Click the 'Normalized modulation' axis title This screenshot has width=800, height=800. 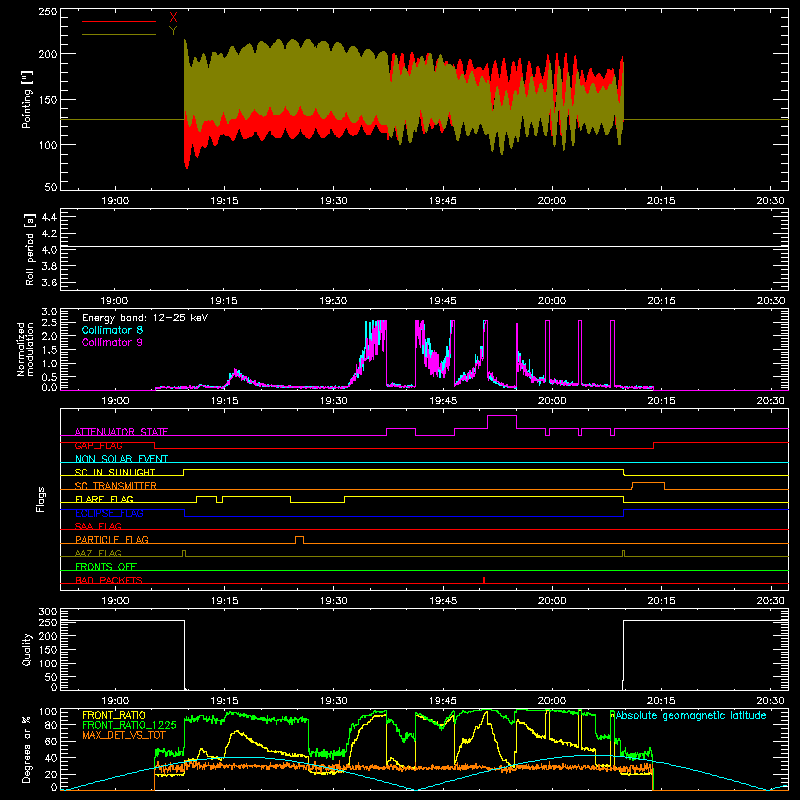tap(26, 349)
